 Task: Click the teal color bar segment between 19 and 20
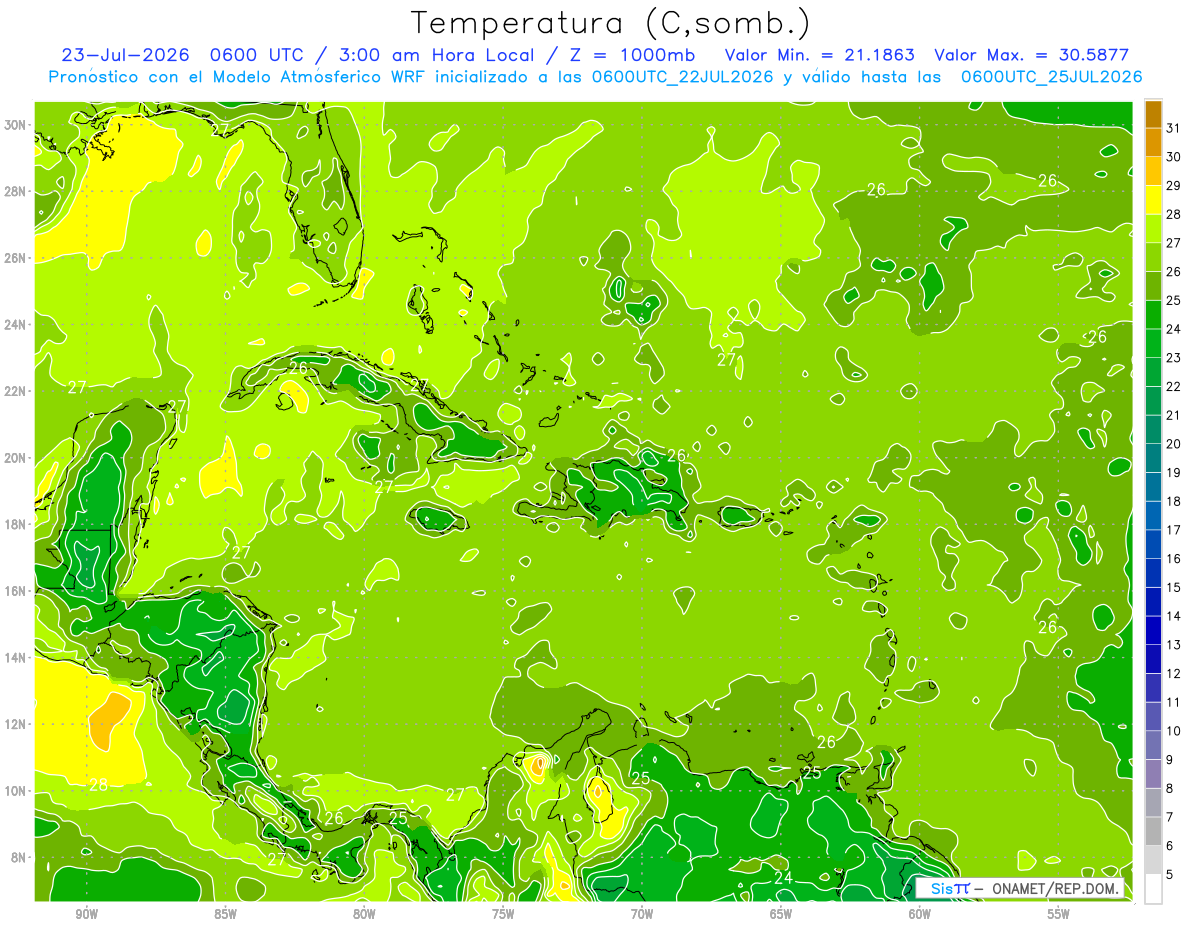(1153, 458)
